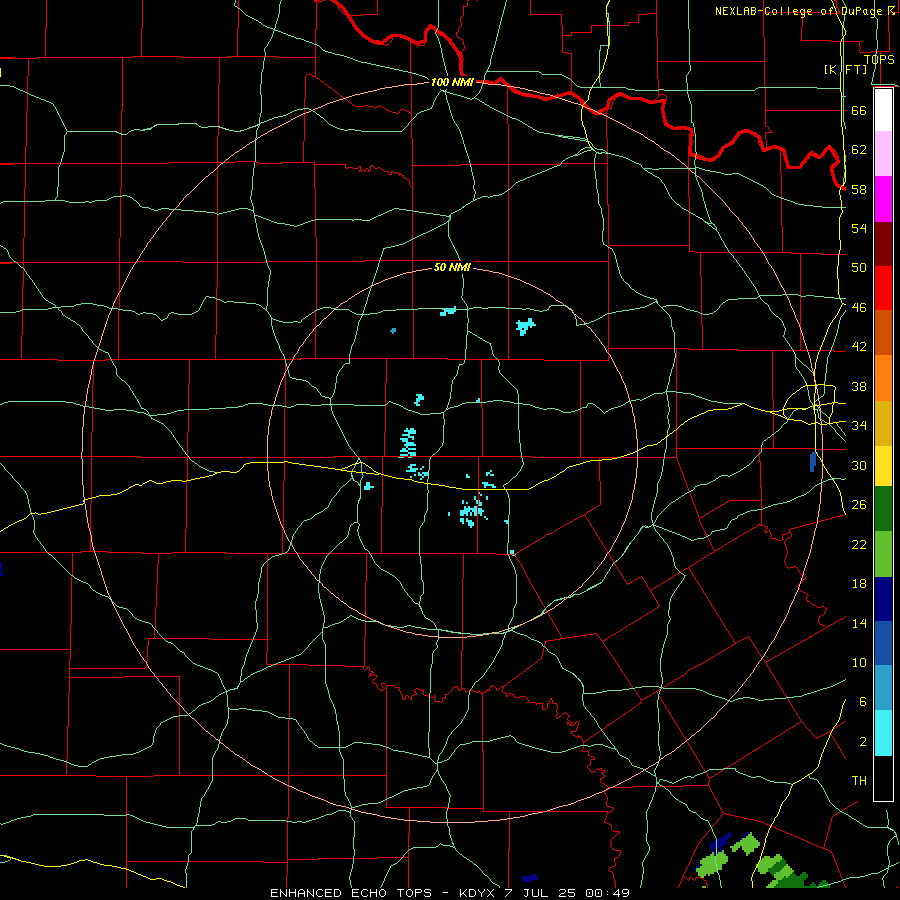The height and width of the screenshot is (900, 900).
Task: Click the light pink swatch on the color scale
Action: click(x=883, y=153)
